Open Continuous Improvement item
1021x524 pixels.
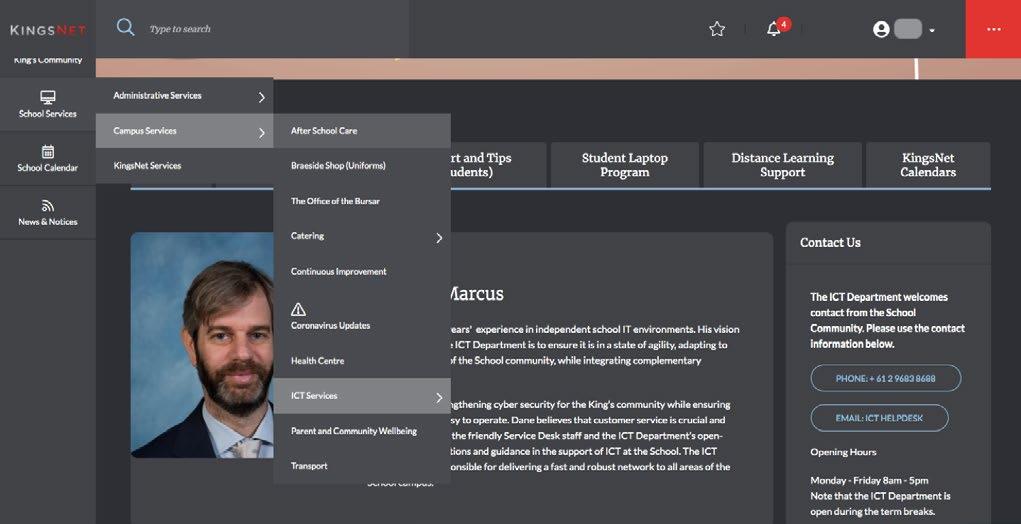(362, 271)
